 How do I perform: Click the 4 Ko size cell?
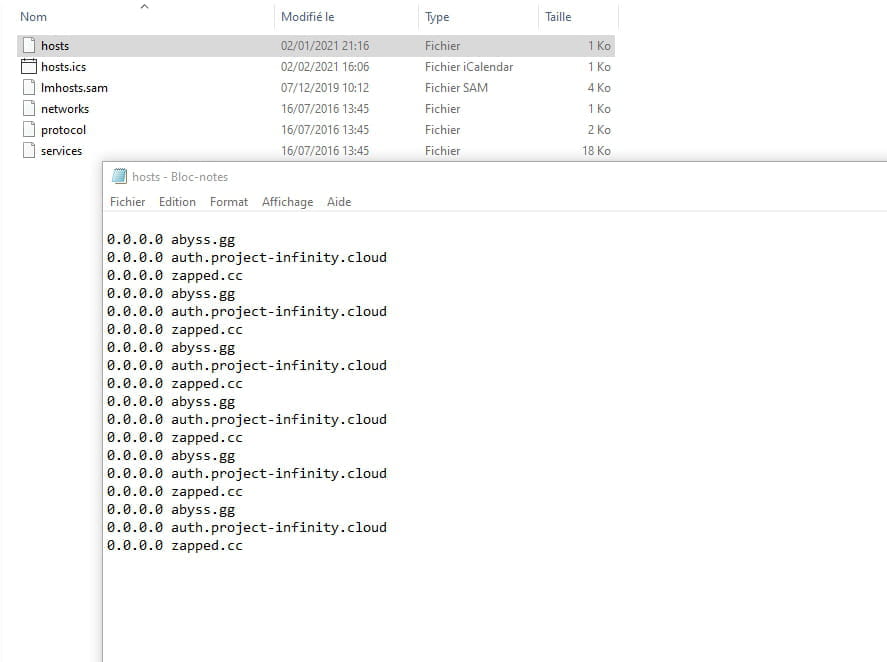click(598, 88)
